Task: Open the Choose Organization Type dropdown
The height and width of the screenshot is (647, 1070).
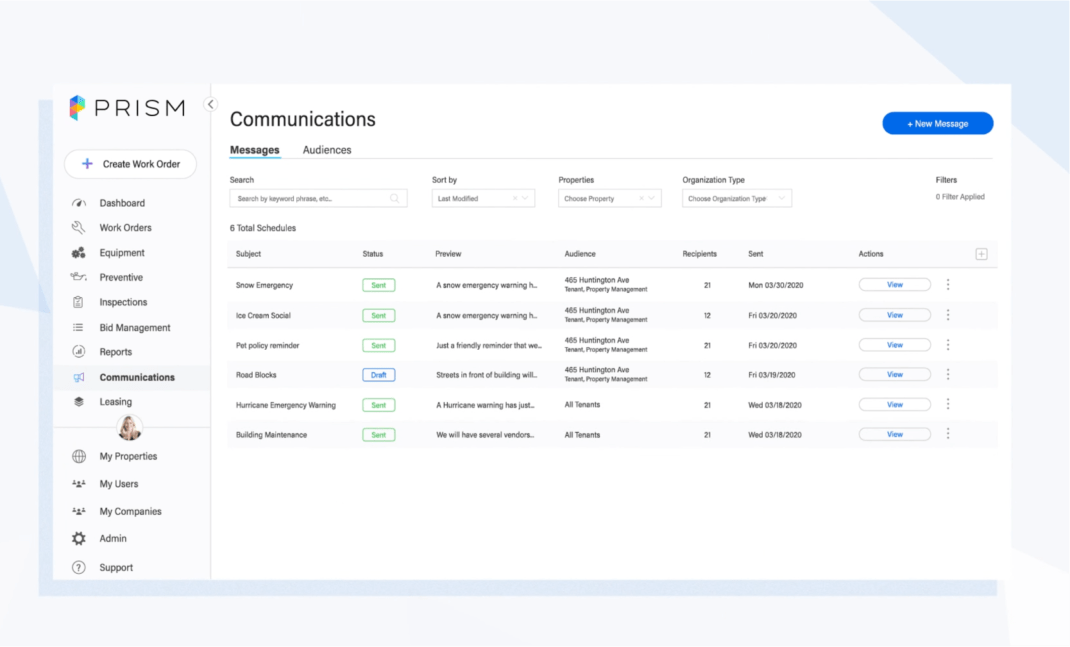Action: click(x=736, y=197)
